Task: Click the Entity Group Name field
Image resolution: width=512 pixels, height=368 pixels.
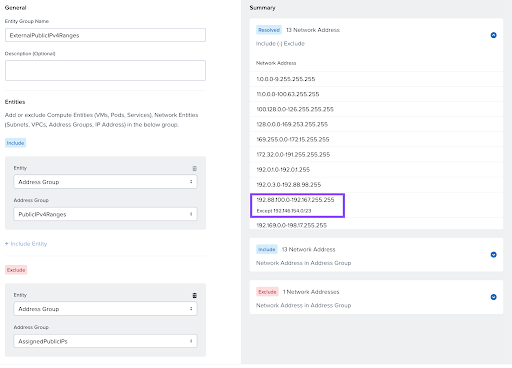Action: (105, 35)
